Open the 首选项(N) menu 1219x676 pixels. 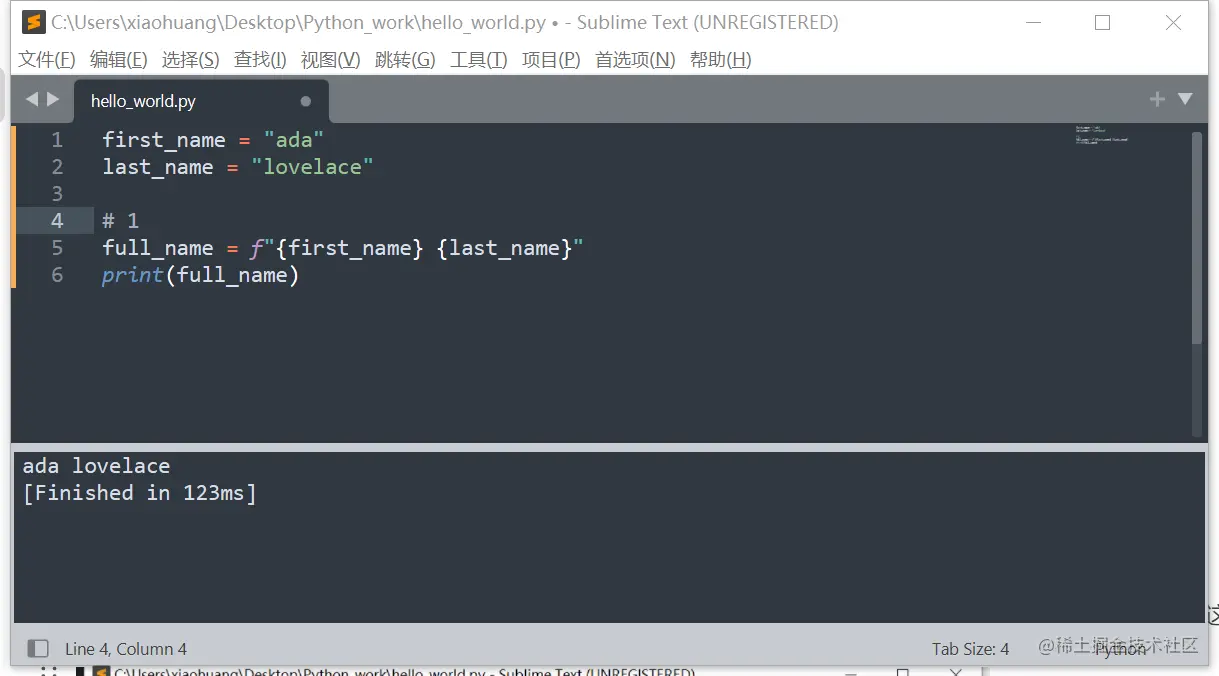(635, 60)
